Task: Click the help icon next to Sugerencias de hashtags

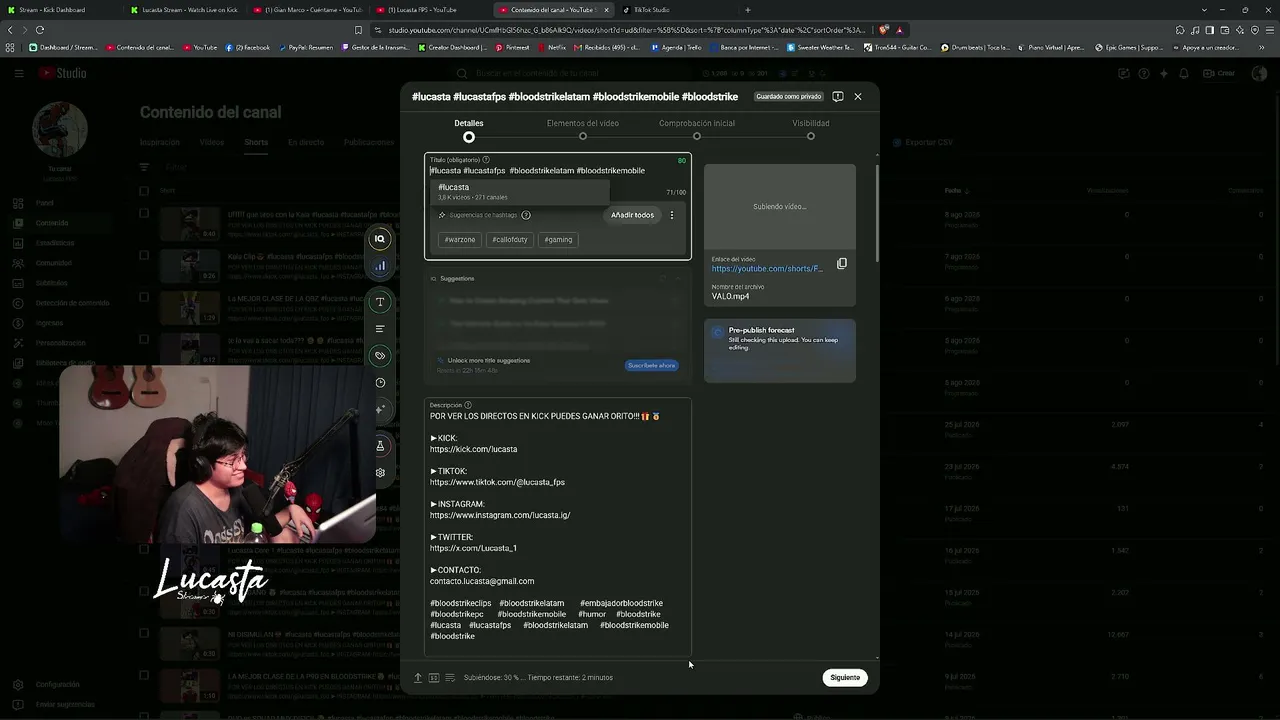Action: point(526,215)
